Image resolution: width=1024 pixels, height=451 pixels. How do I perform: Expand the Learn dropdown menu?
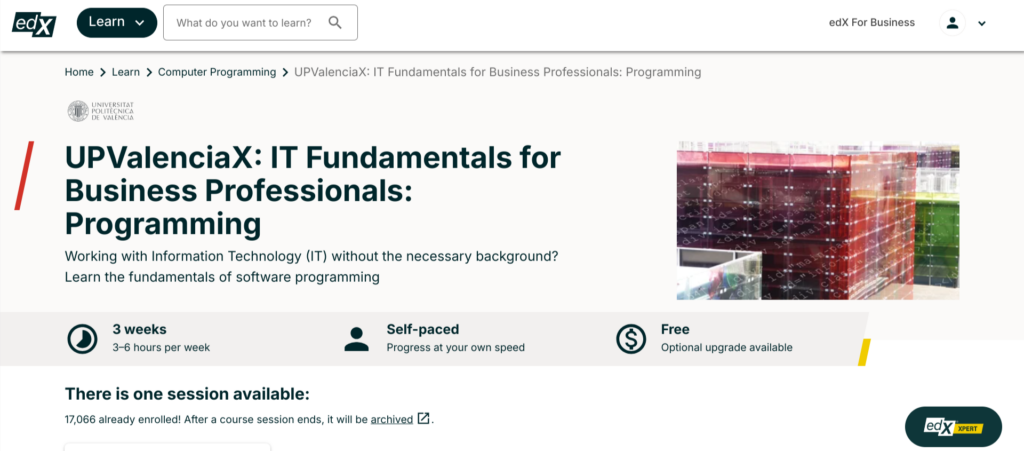point(116,22)
